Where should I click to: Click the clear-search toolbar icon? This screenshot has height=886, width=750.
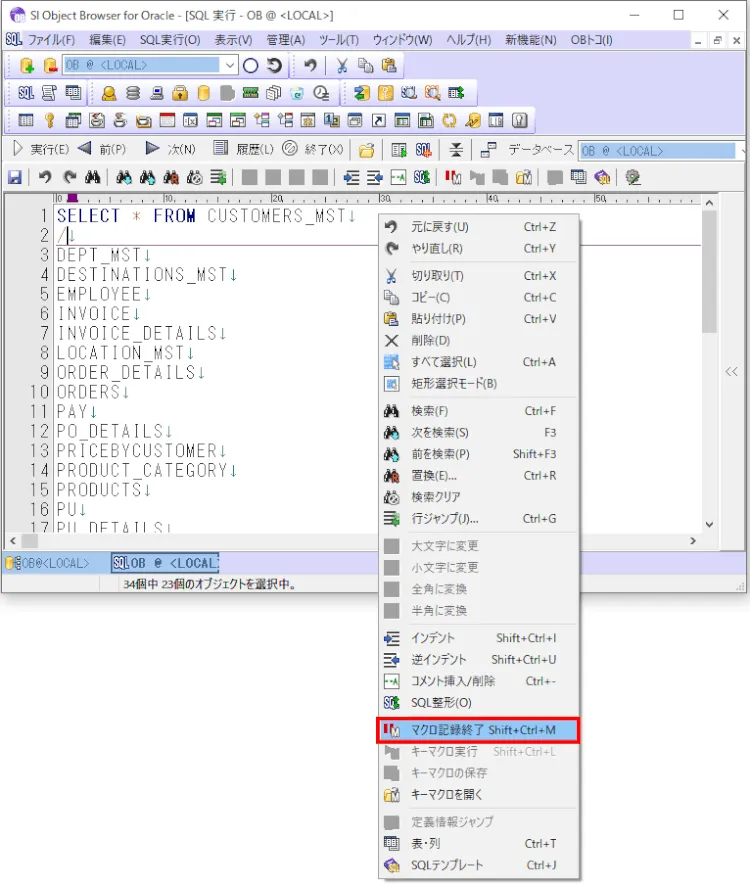point(194,177)
